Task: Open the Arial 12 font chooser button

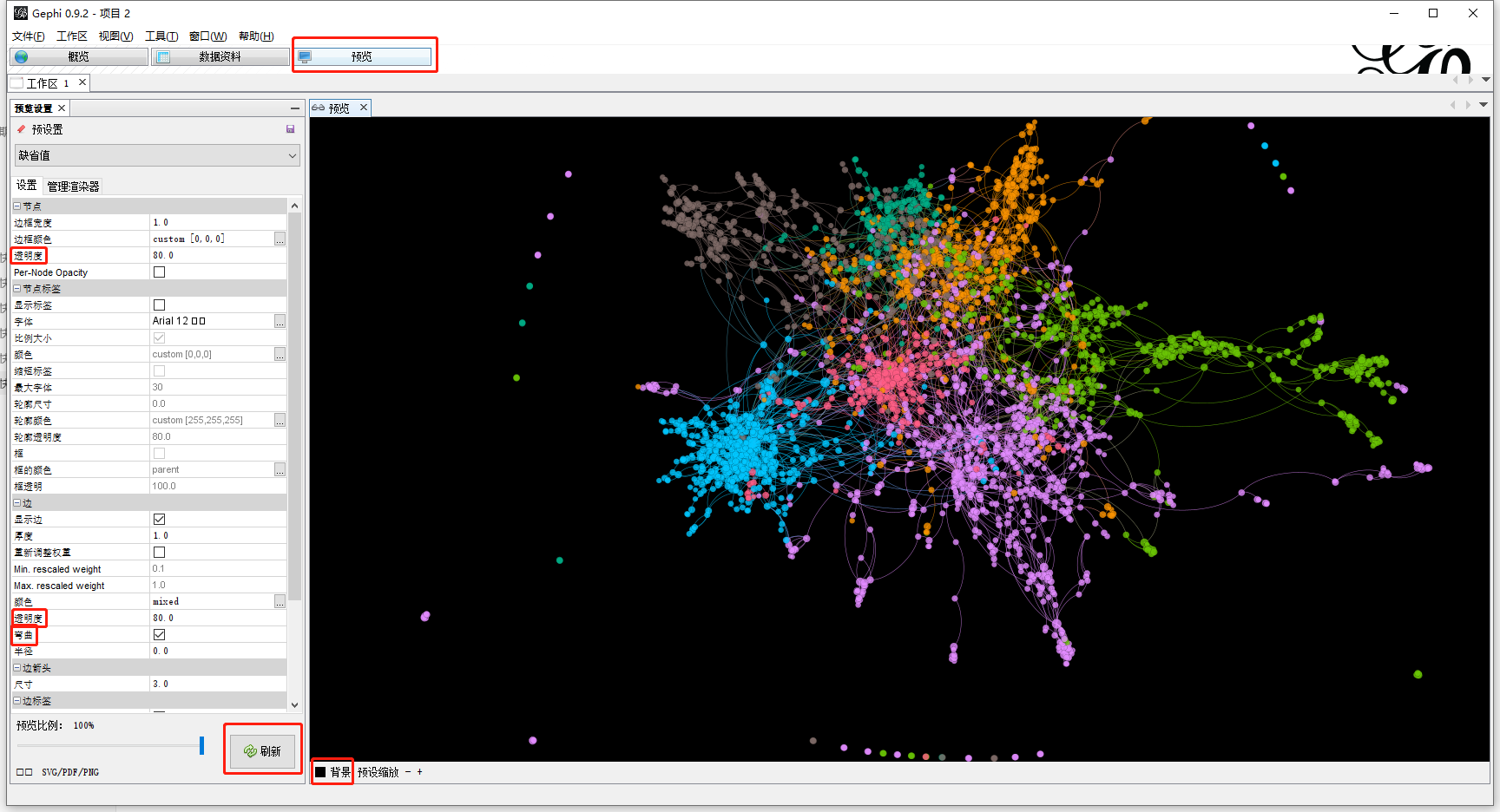Action: [280, 321]
